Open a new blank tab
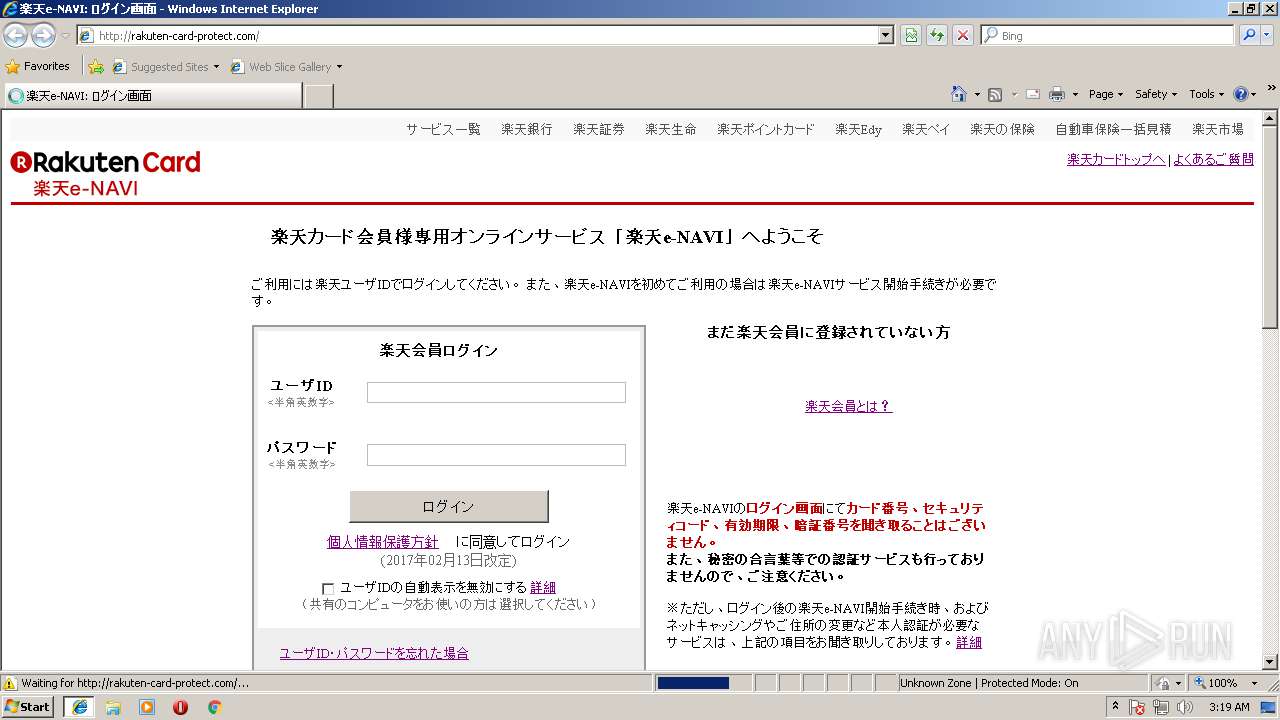This screenshot has height=720, width=1280. (318, 96)
